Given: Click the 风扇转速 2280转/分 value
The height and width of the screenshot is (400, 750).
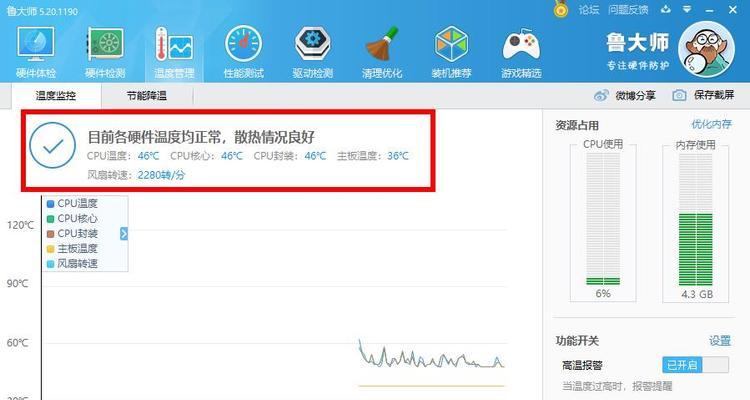Looking at the screenshot, I should [161, 175].
